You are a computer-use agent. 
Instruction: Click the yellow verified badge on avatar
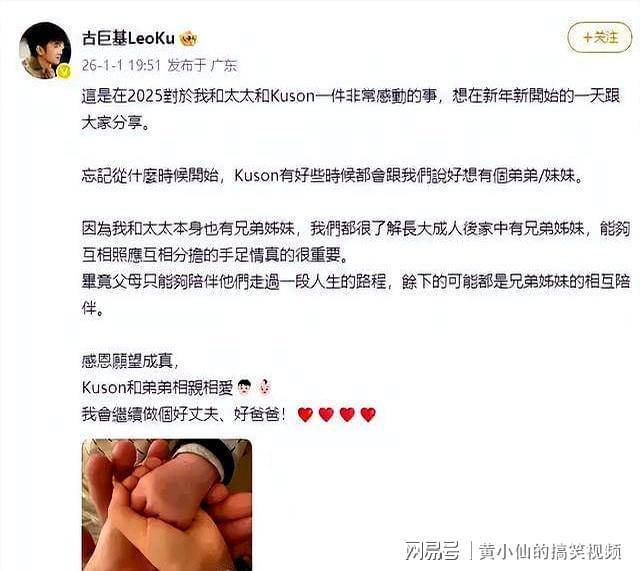(64, 71)
